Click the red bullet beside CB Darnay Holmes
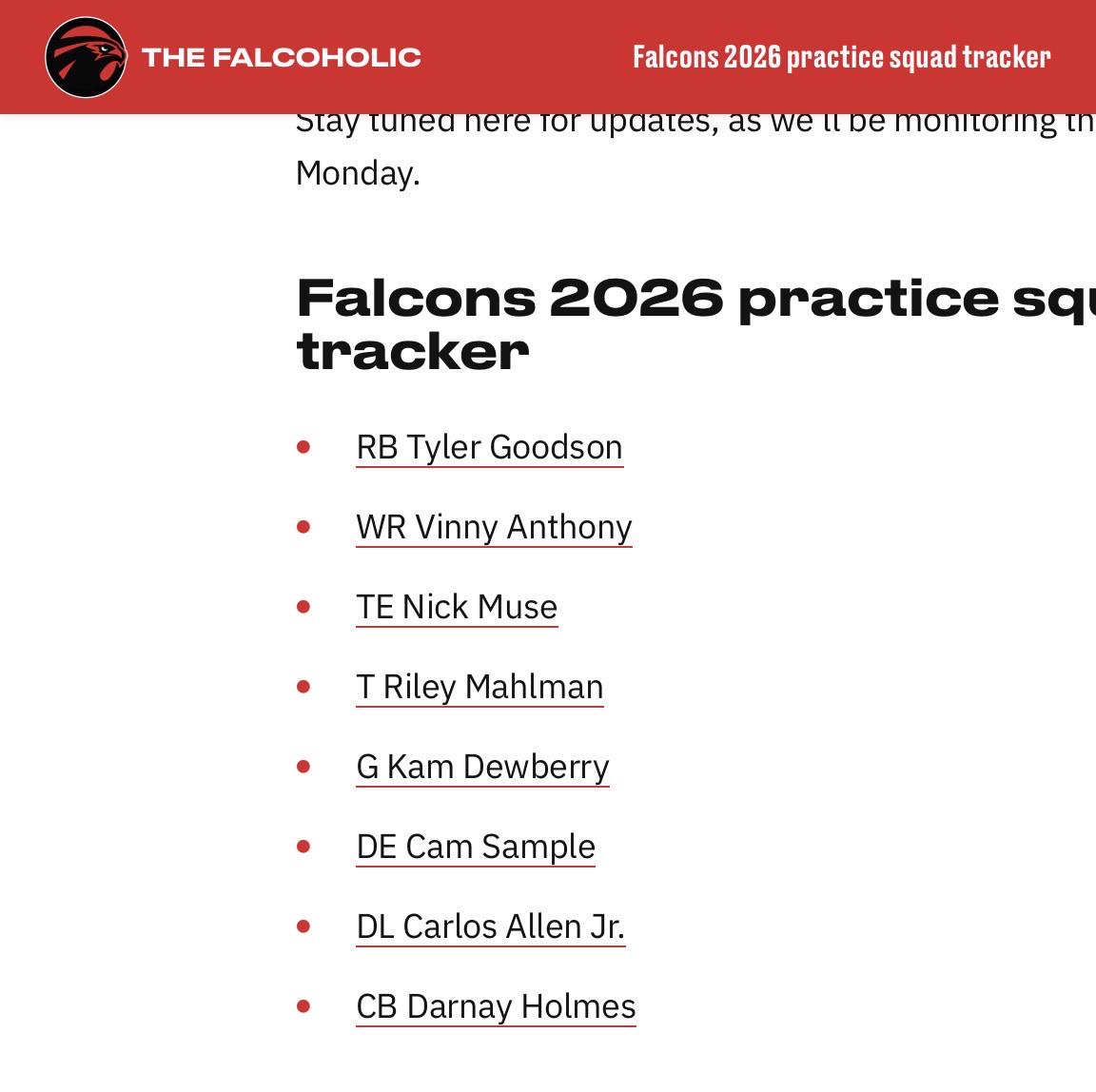 pyautogui.click(x=303, y=1006)
